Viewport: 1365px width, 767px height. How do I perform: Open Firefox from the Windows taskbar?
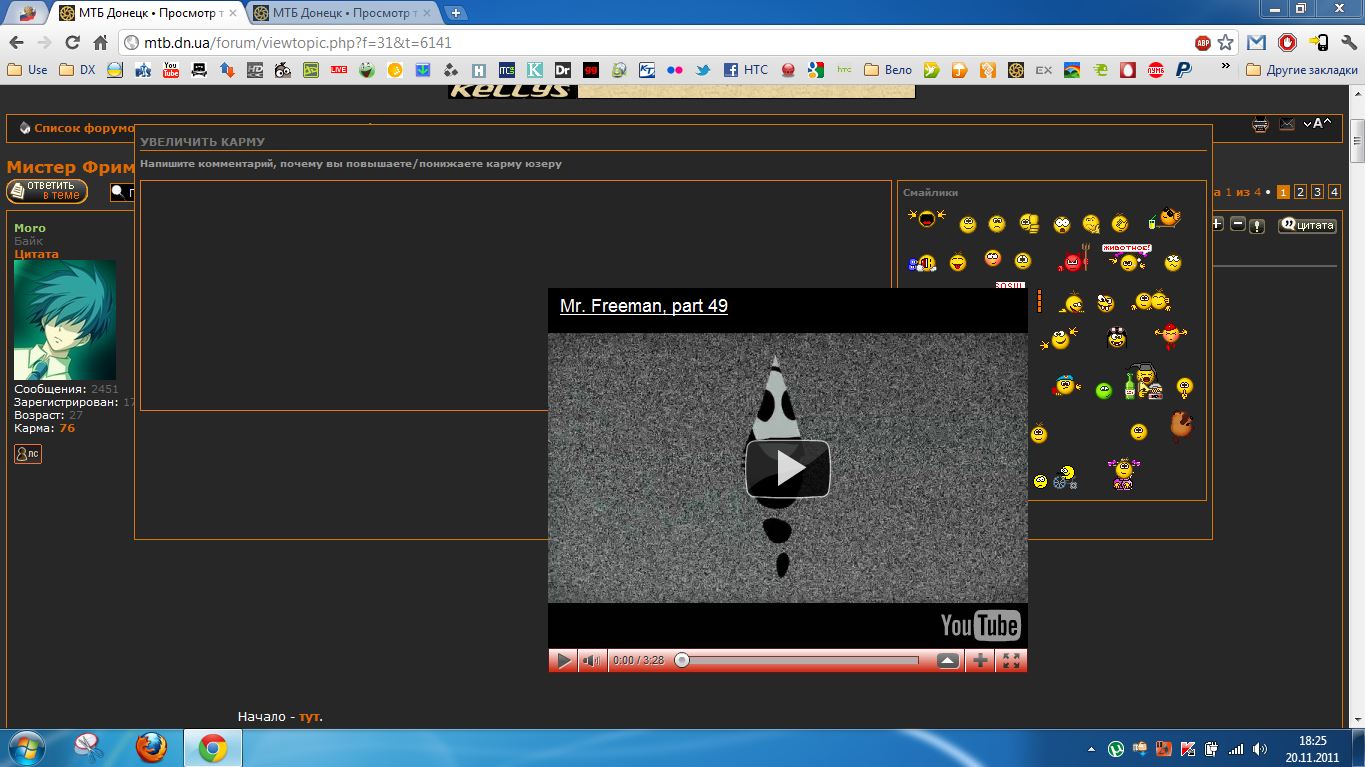pyautogui.click(x=151, y=747)
